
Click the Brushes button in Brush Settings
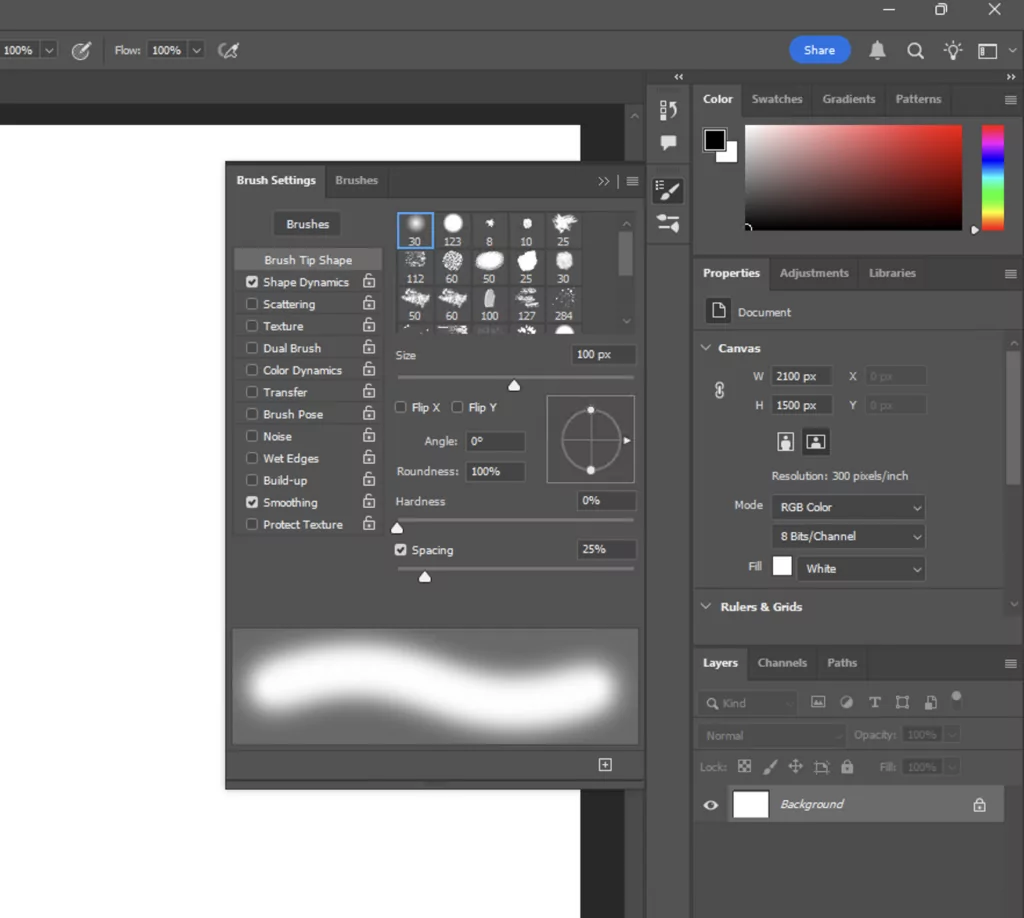[306, 223]
